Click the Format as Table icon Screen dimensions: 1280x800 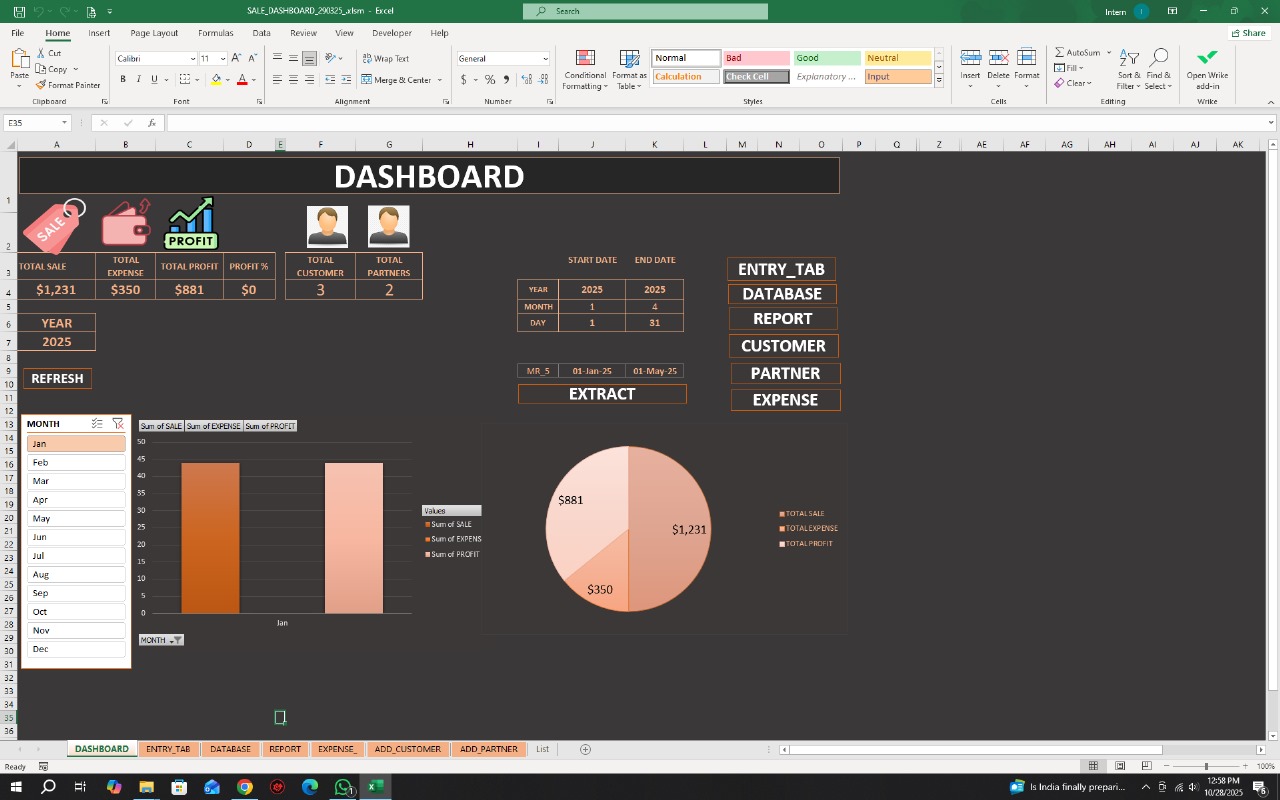629,68
